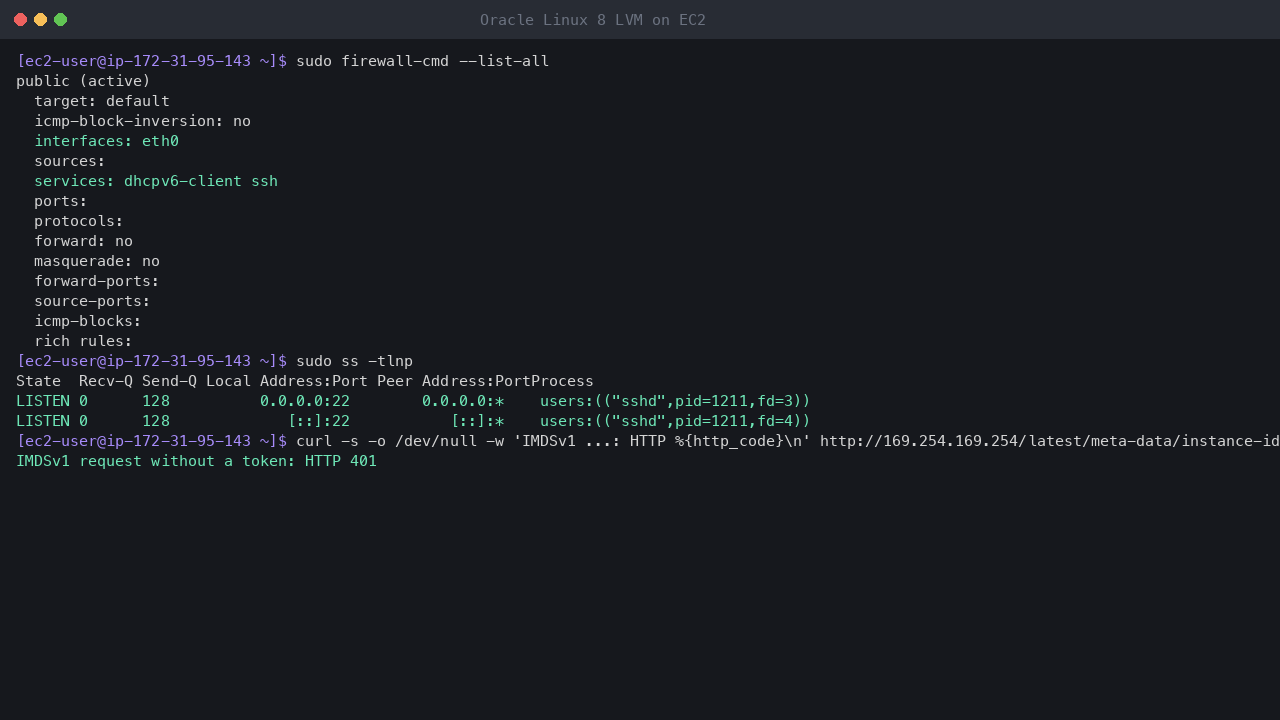
Task: Click the peer address '[::]:*'
Action: click(477, 421)
